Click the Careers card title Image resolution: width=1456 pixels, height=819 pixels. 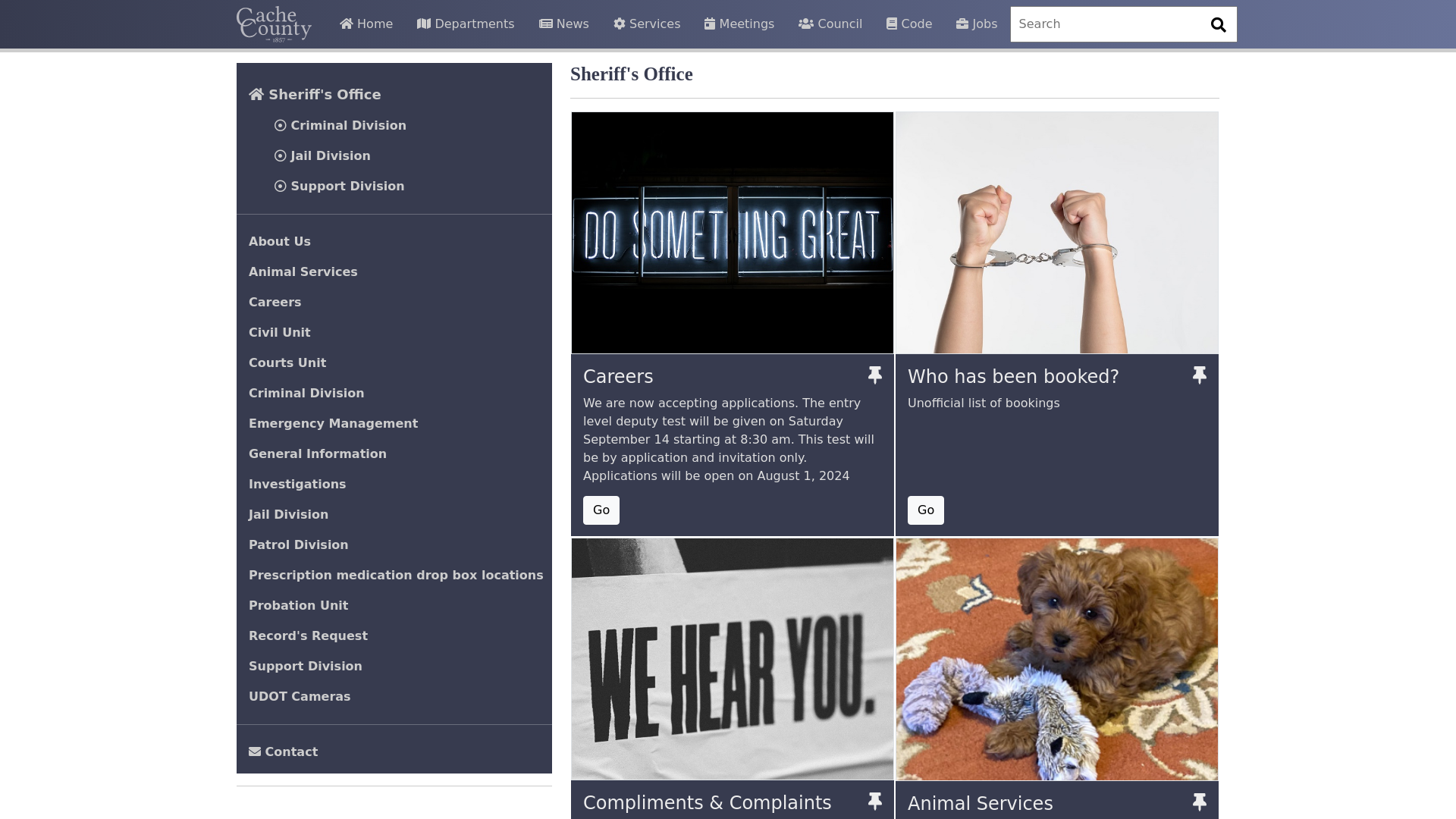618,376
